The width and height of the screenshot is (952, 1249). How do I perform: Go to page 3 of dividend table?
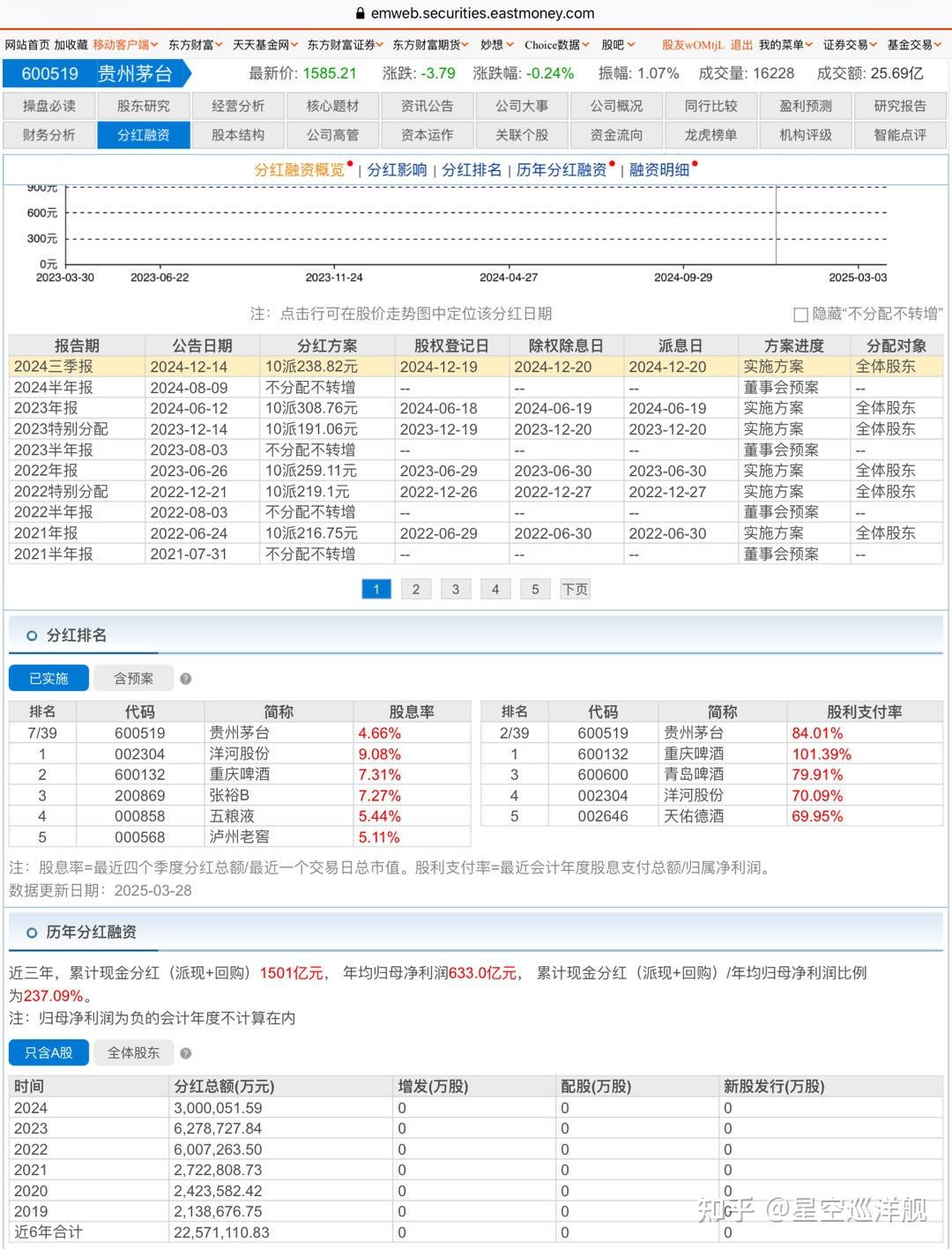click(456, 590)
